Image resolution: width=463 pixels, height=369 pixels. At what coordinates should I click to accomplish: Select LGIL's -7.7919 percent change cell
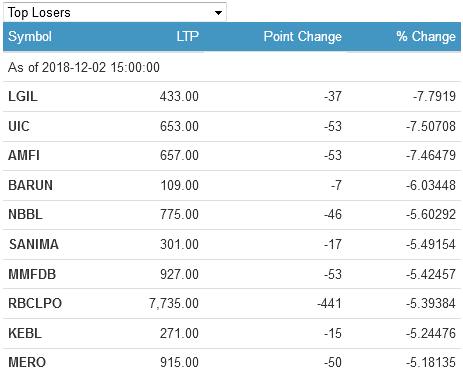(434, 96)
